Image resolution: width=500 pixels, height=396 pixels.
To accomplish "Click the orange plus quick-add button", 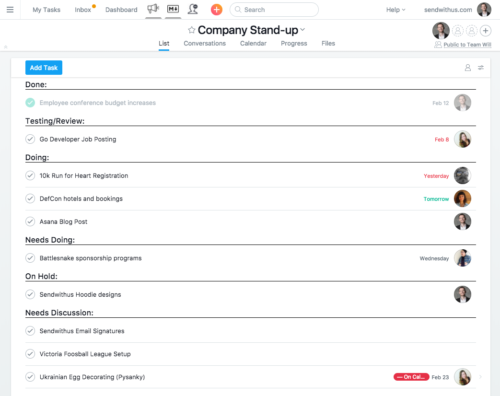I will pyautogui.click(x=216, y=9).
